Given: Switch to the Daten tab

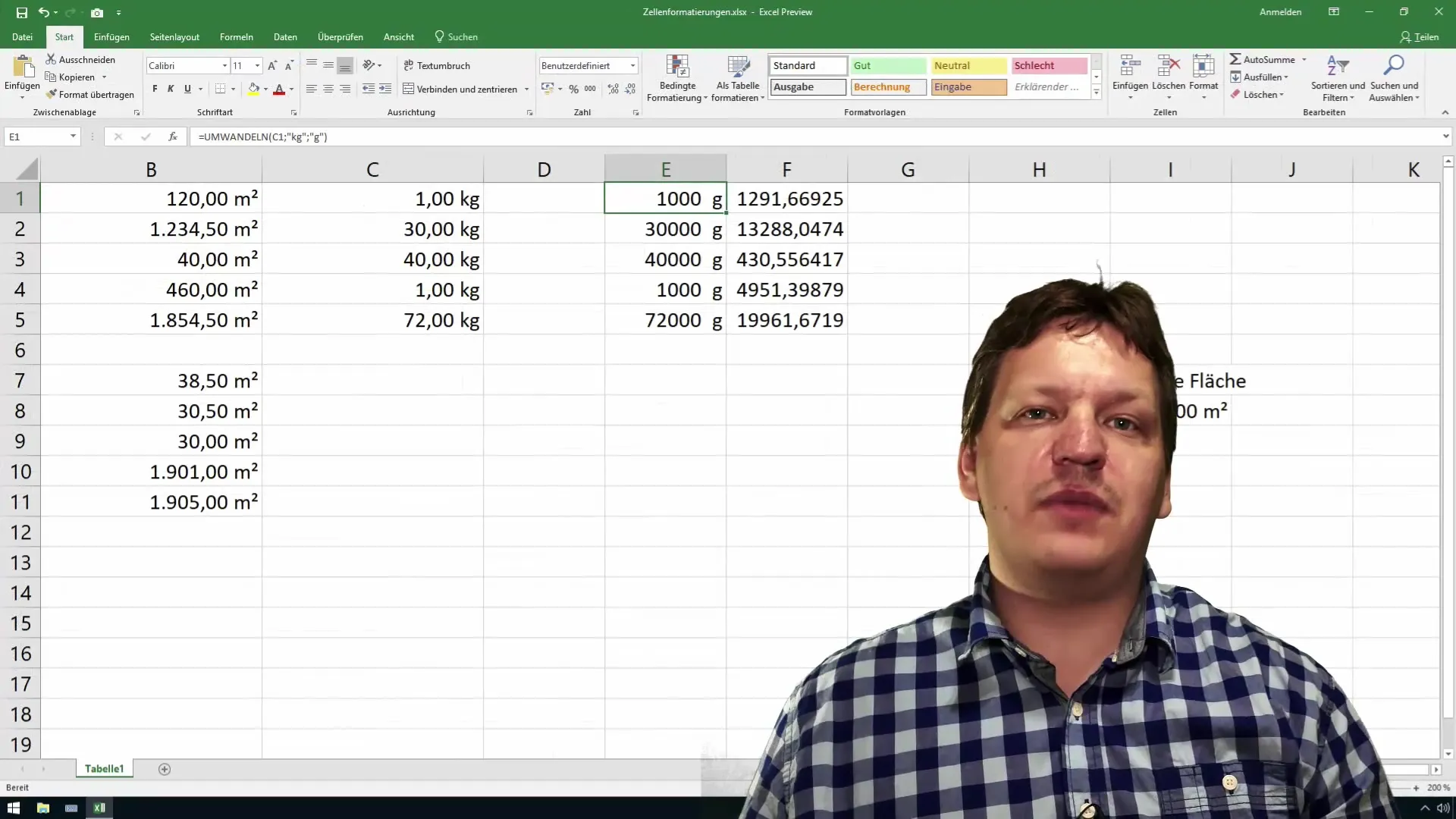Looking at the screenshot, I should pos(285,36).
